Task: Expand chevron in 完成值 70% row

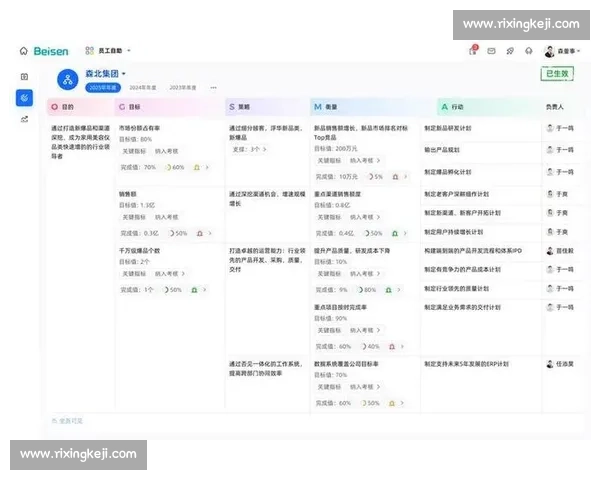Action: (207, 167)
